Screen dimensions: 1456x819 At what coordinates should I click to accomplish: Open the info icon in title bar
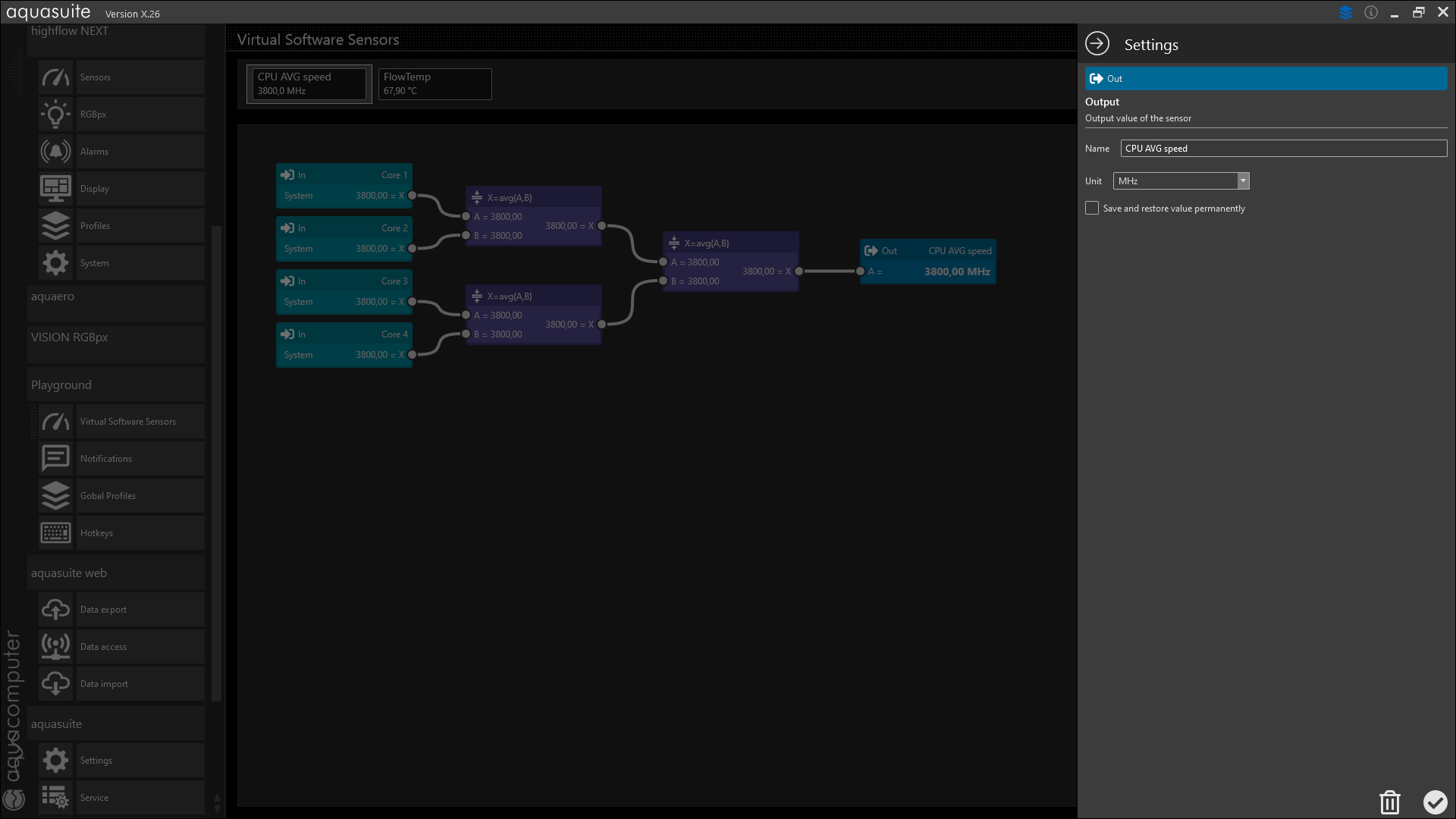click(x=1371, y=12)
